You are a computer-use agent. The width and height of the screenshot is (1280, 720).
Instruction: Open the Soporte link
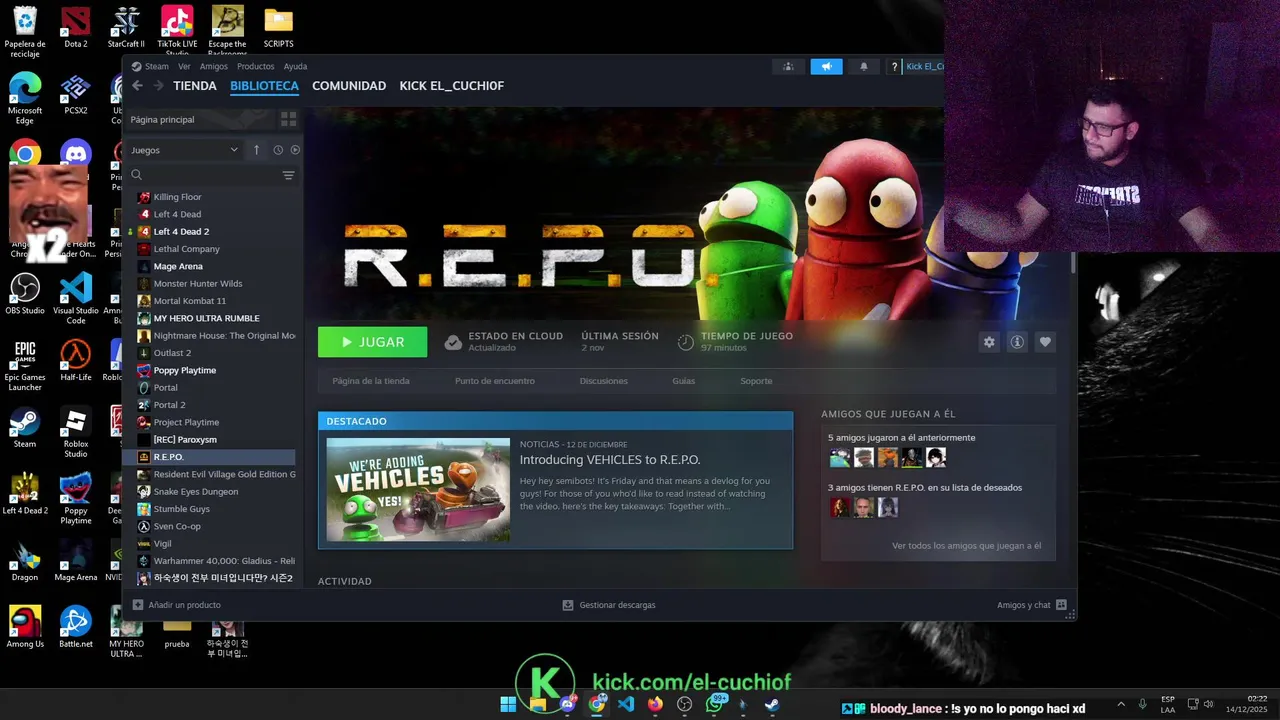[x=756, y=381]
